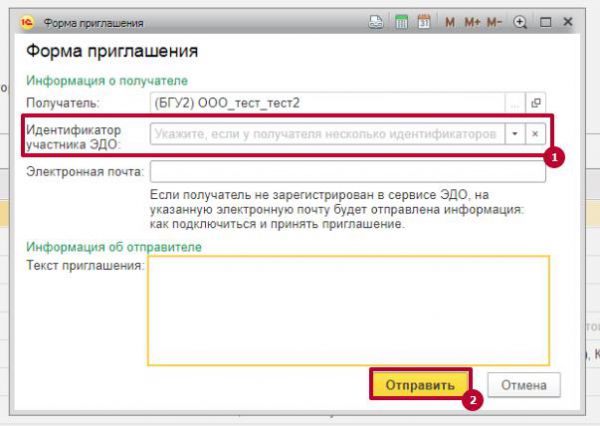Open the recipient record with the open-form icon

tap(536, 102)
